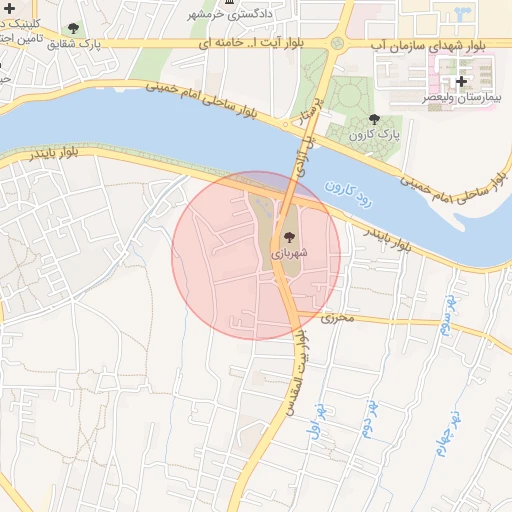Click the tree icon above شهربازی label
Image resolution: width=512 pixels, height=512 pixels.
[x=289, y=237]
